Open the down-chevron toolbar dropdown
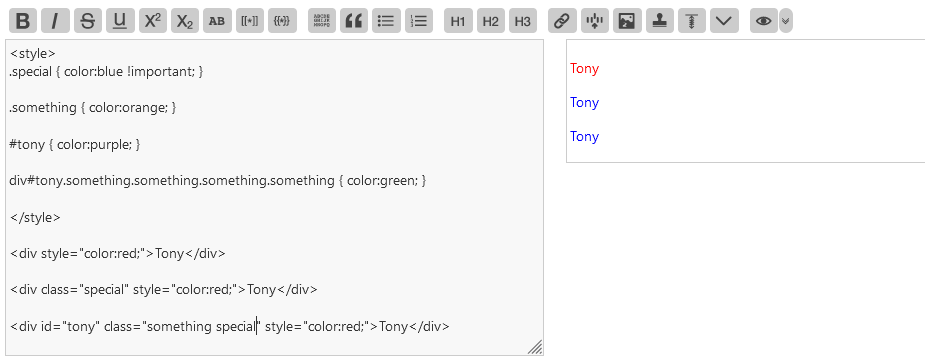925x362 pixels. pos(724,21)
